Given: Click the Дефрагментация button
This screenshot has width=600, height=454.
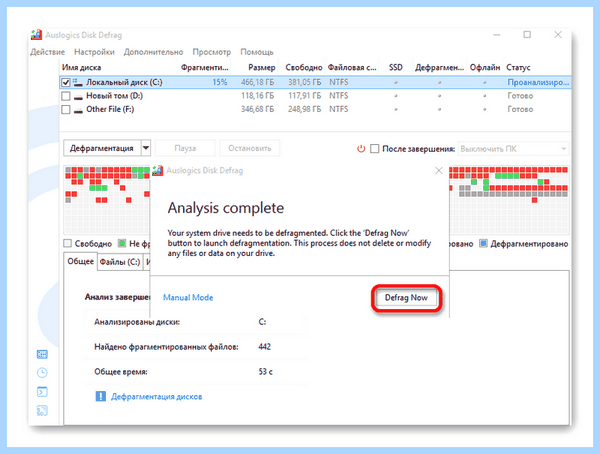Looking at the screenshot, I should pyautogui.click(x=102, y=148).
